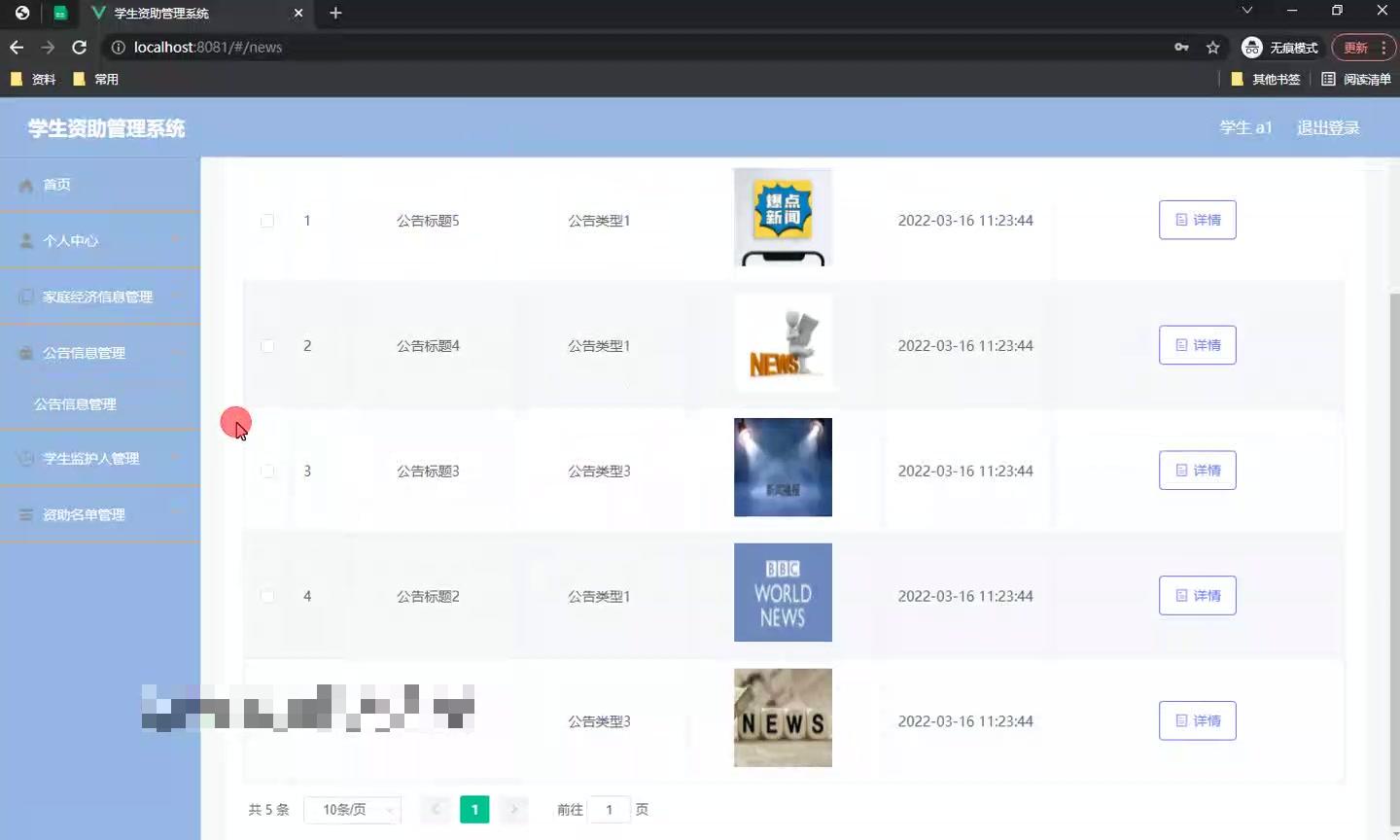Open a new browser tab

click(335, 13)
